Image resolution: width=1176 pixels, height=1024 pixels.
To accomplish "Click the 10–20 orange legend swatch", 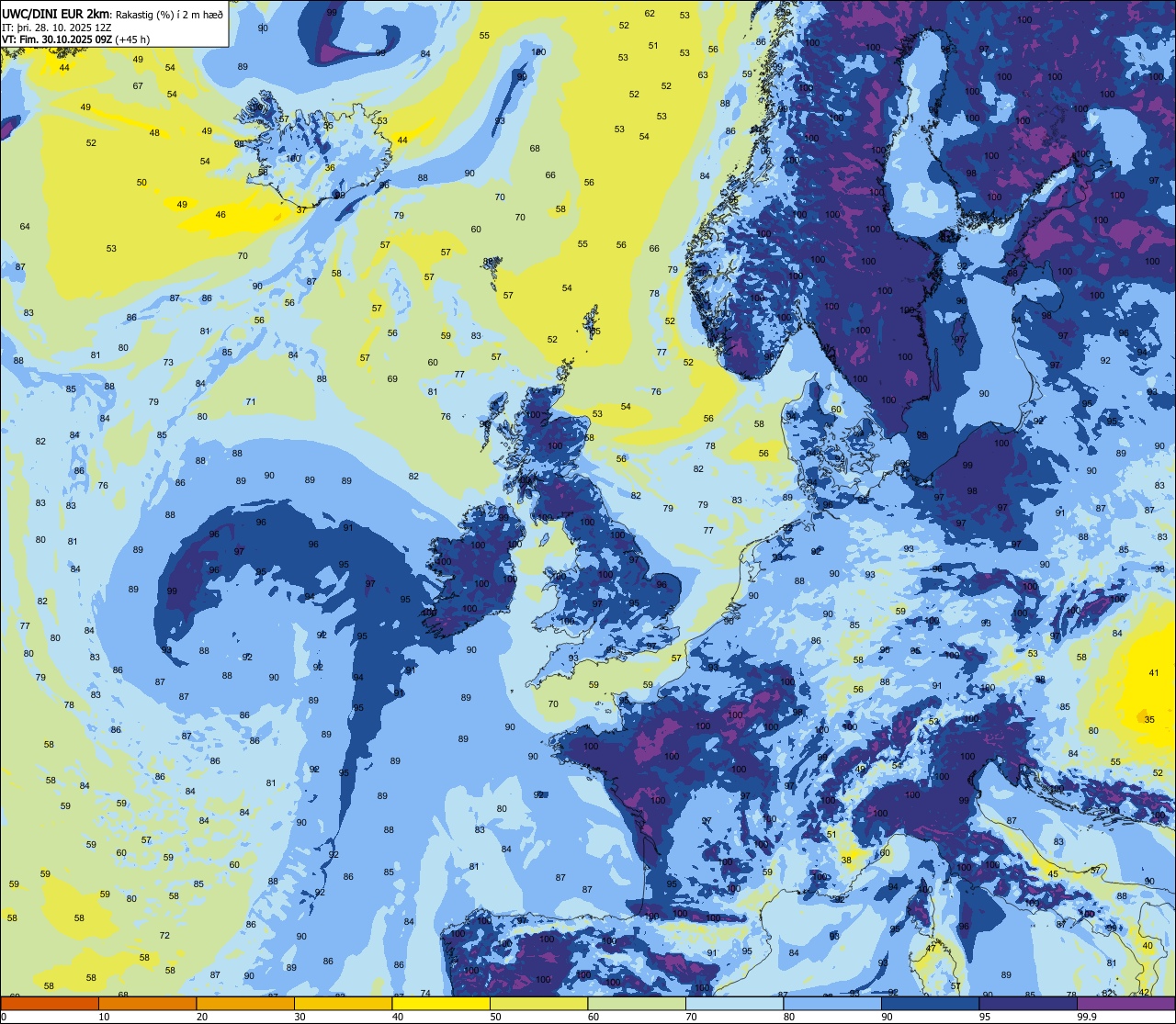I will [x=147, y=1003].
